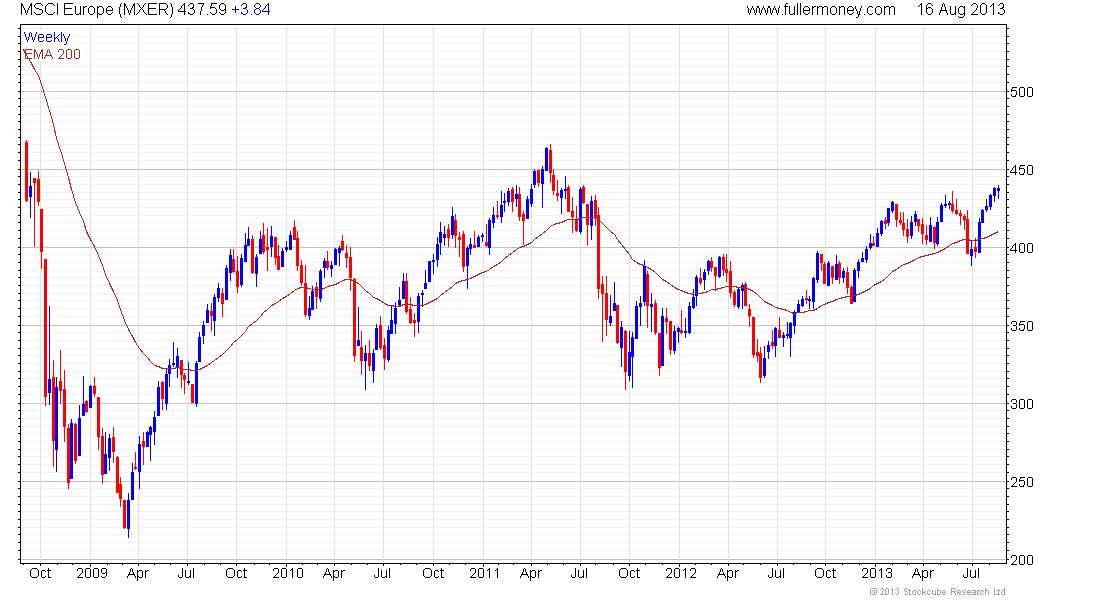
Task: Click the 2011 year label on time axis
Action: tap(485, 573)
